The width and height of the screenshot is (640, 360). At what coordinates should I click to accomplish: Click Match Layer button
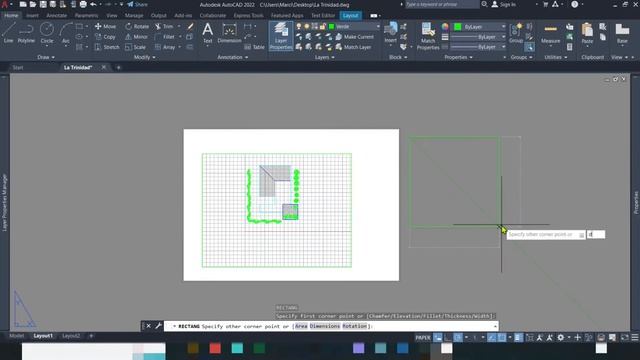353,47
